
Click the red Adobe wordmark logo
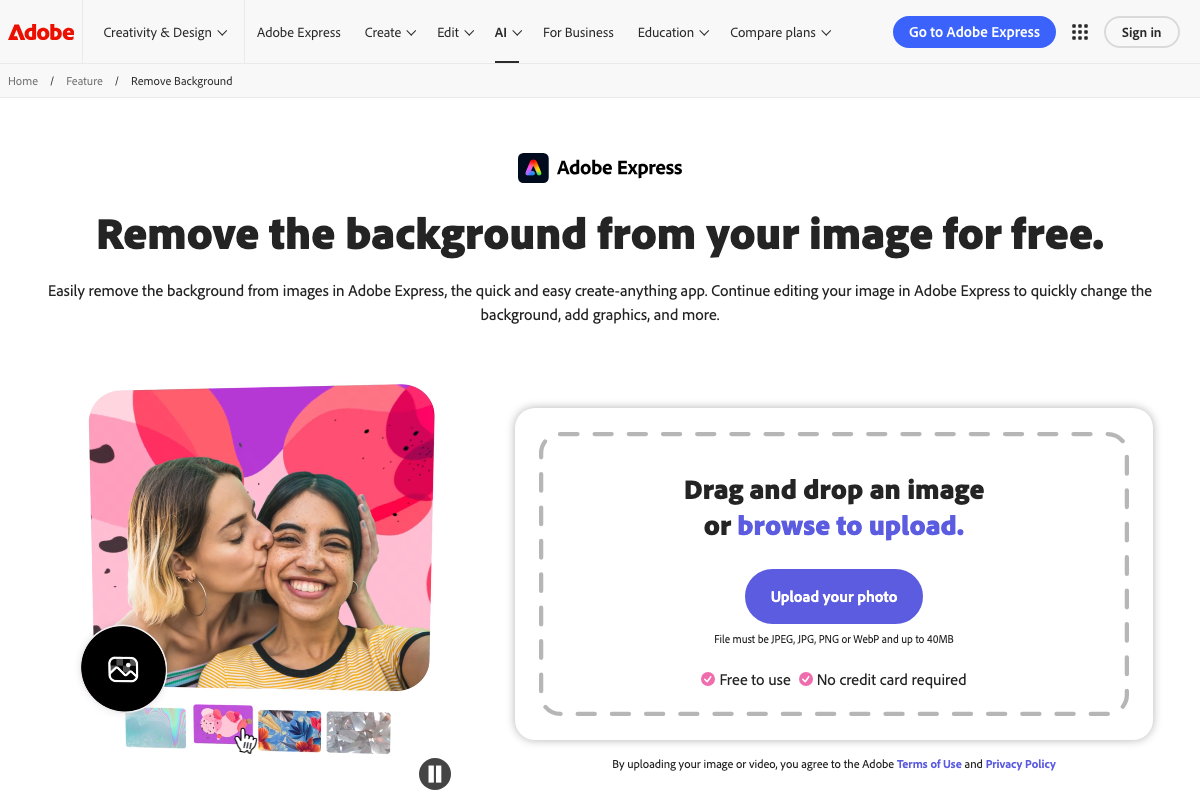[x=40, y=31]
